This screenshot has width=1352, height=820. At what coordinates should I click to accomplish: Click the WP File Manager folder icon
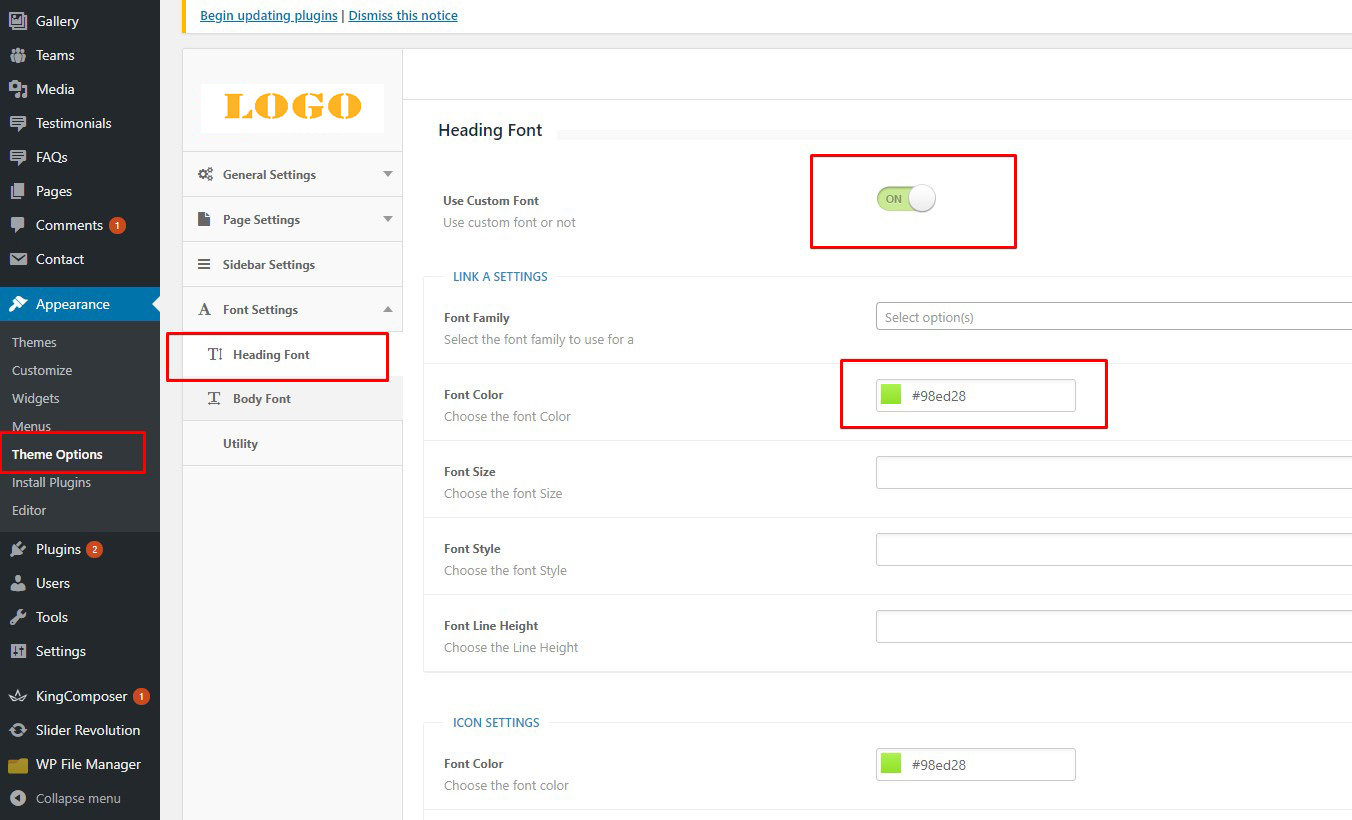[x=18, y=765]
